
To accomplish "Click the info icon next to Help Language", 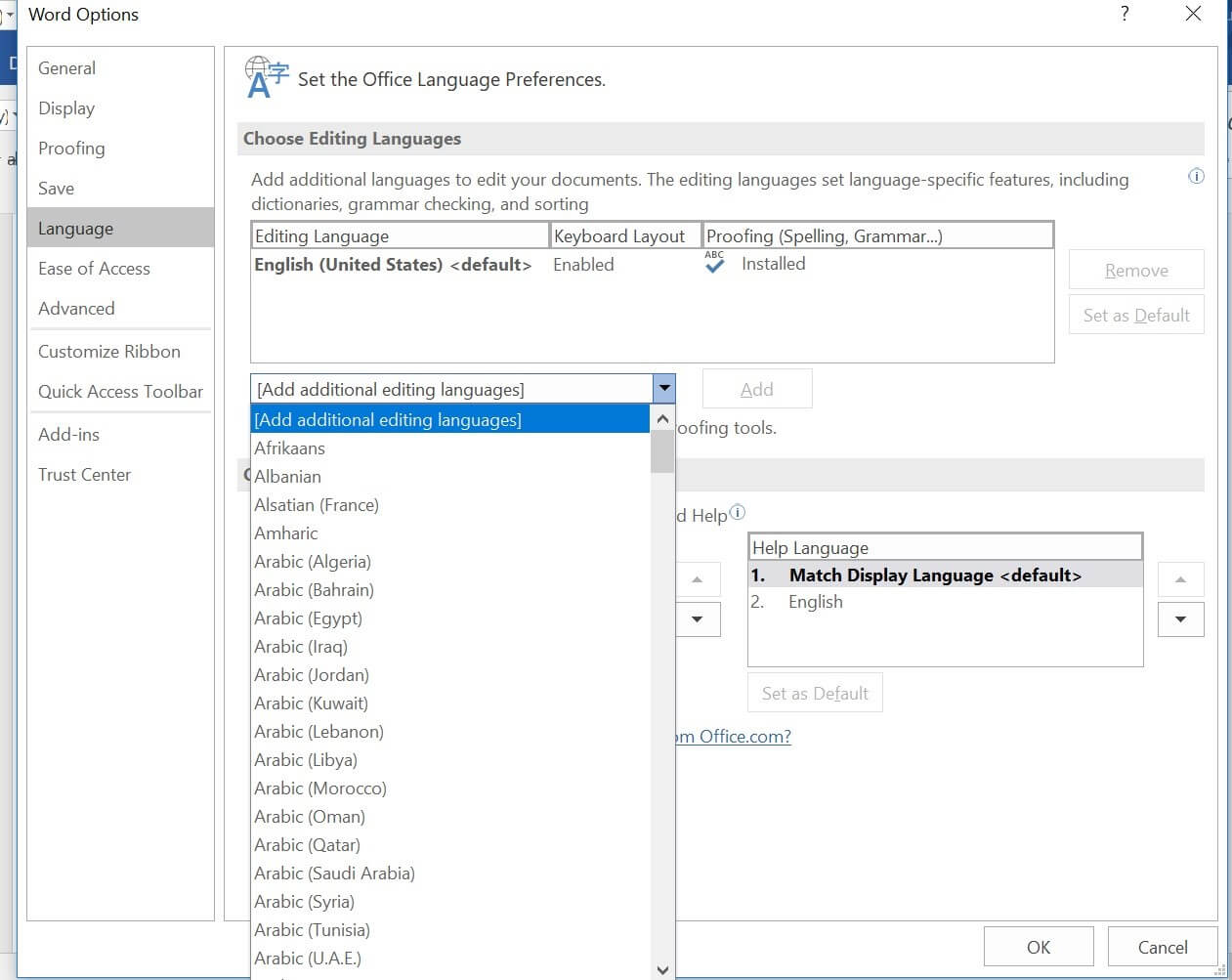I will point(738,512).
